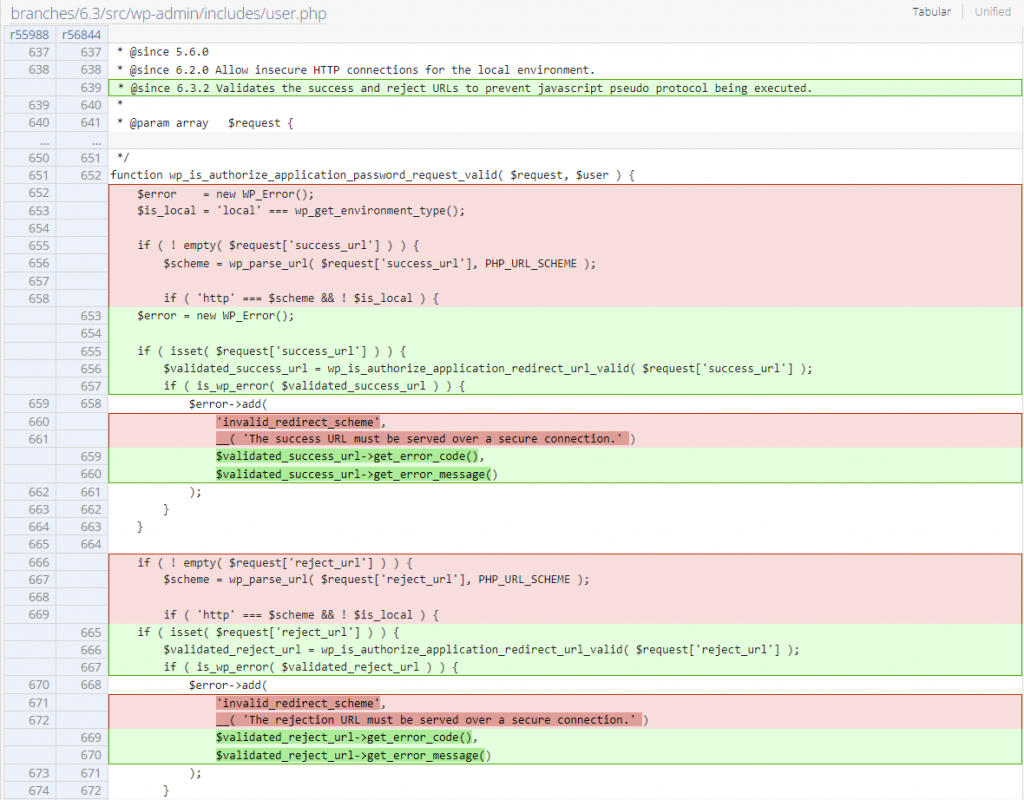1024x800 pixels.
Task: Select the added $validated_reject_url->get_error_message() line
Action: pos(355,755)
